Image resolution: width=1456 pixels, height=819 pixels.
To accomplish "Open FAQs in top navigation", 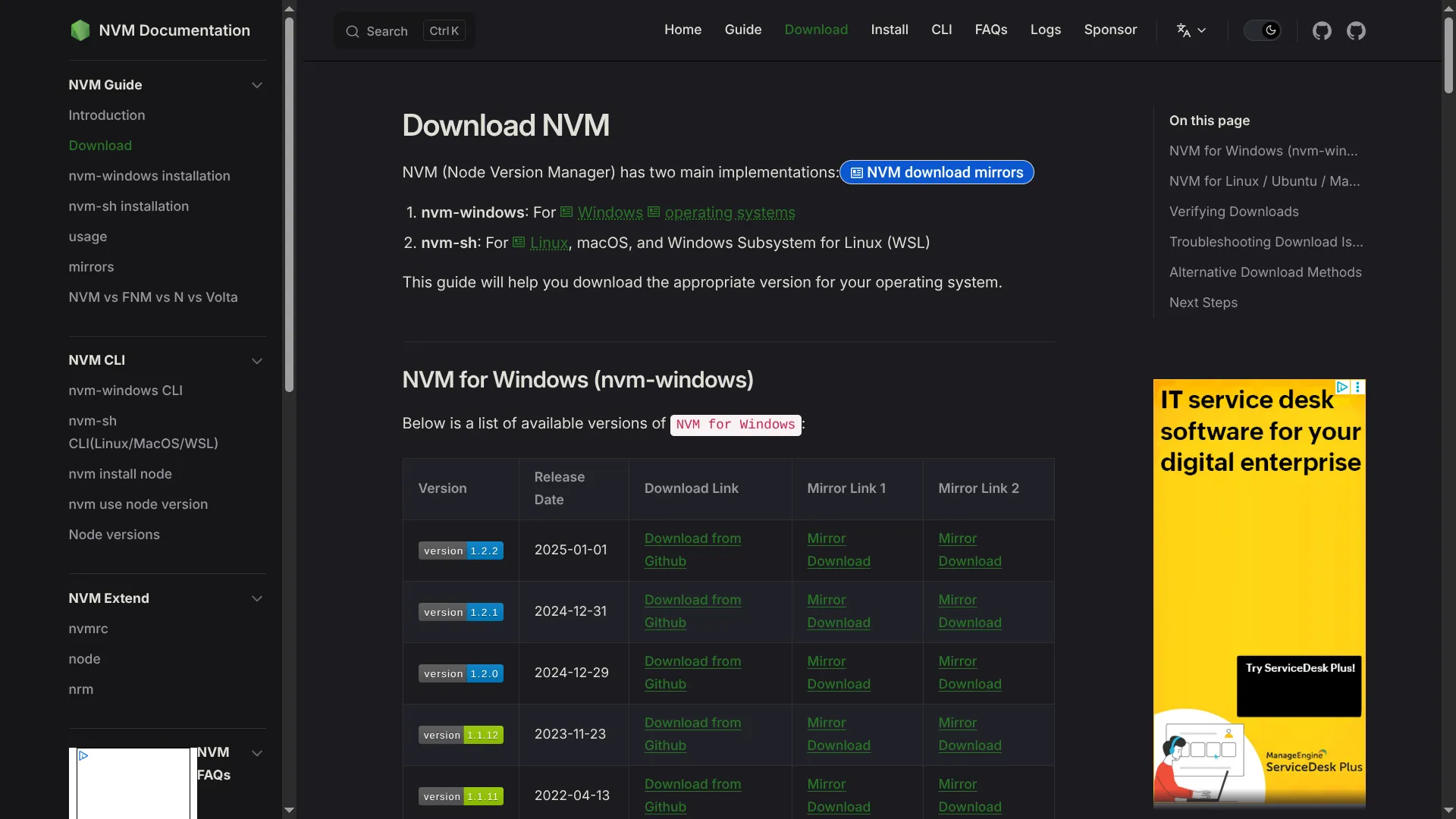I will click(990, 30).
